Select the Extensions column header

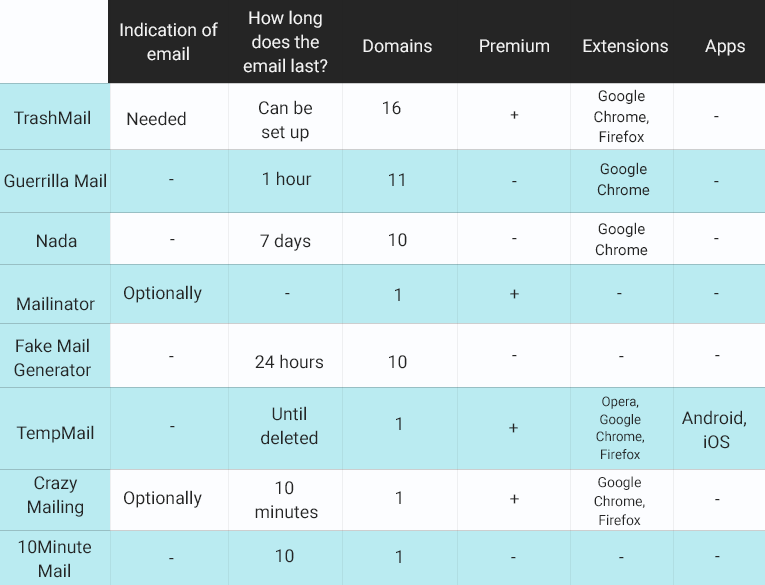[625, 46]
